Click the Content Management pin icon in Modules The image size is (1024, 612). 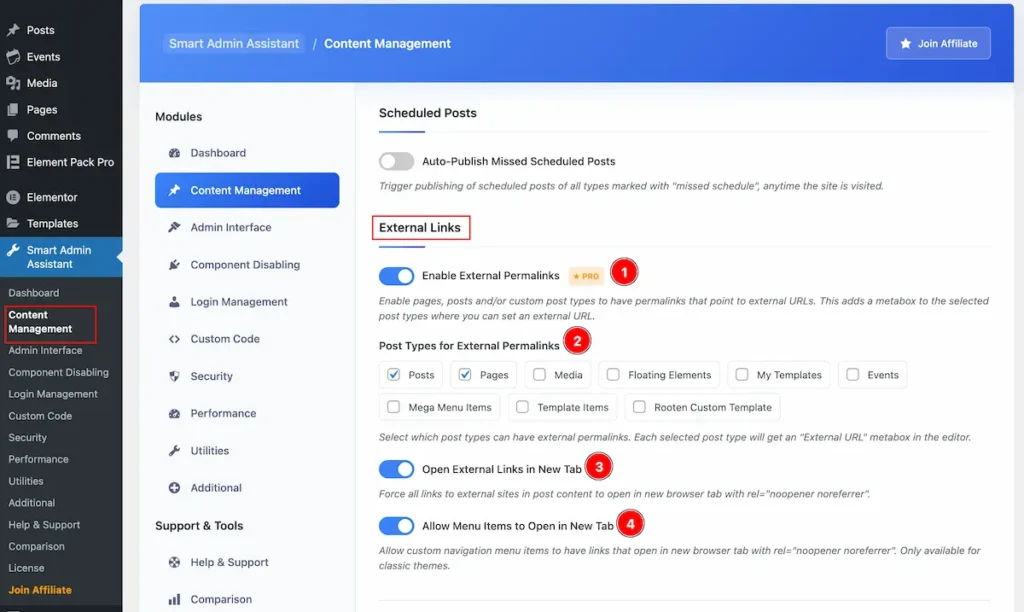pyautogui.click(x=174, y=190)
